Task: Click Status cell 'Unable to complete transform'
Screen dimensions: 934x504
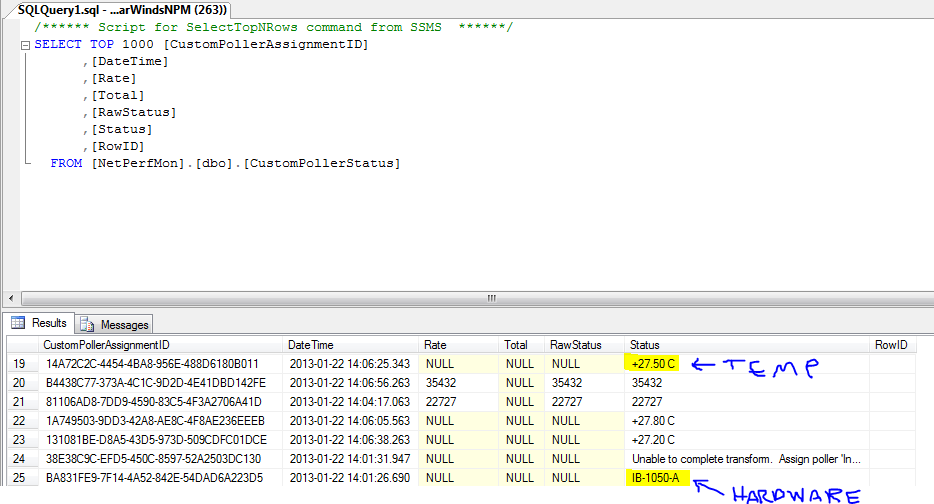Action: (x=746, y=459)
